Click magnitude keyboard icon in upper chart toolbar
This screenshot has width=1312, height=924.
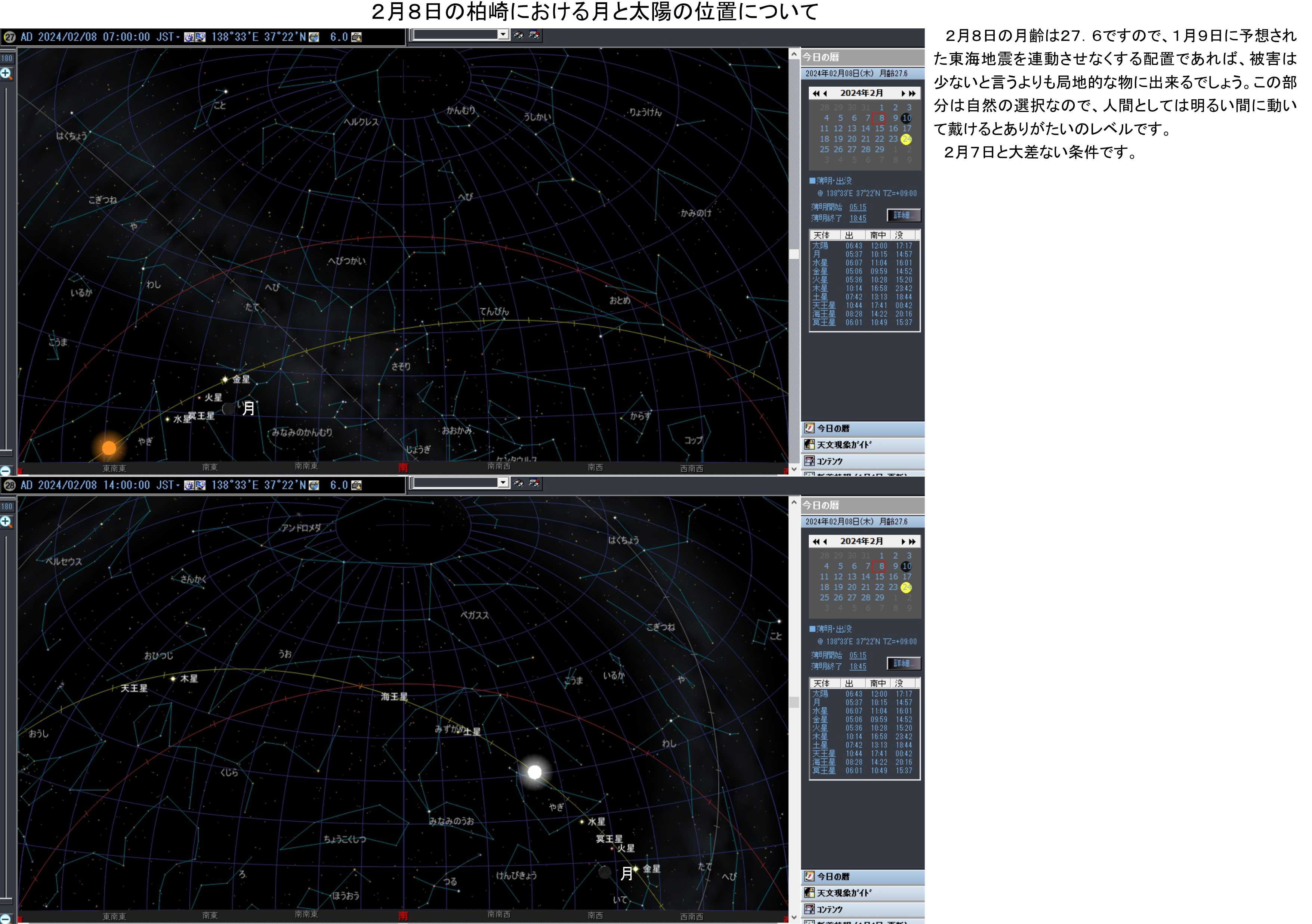click(356, 37)
